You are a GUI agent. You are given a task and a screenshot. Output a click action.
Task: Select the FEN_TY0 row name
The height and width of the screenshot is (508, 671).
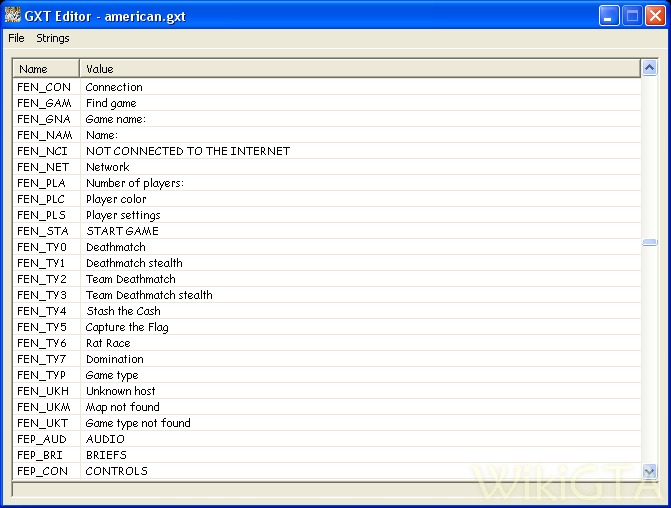tap(42, 247)
